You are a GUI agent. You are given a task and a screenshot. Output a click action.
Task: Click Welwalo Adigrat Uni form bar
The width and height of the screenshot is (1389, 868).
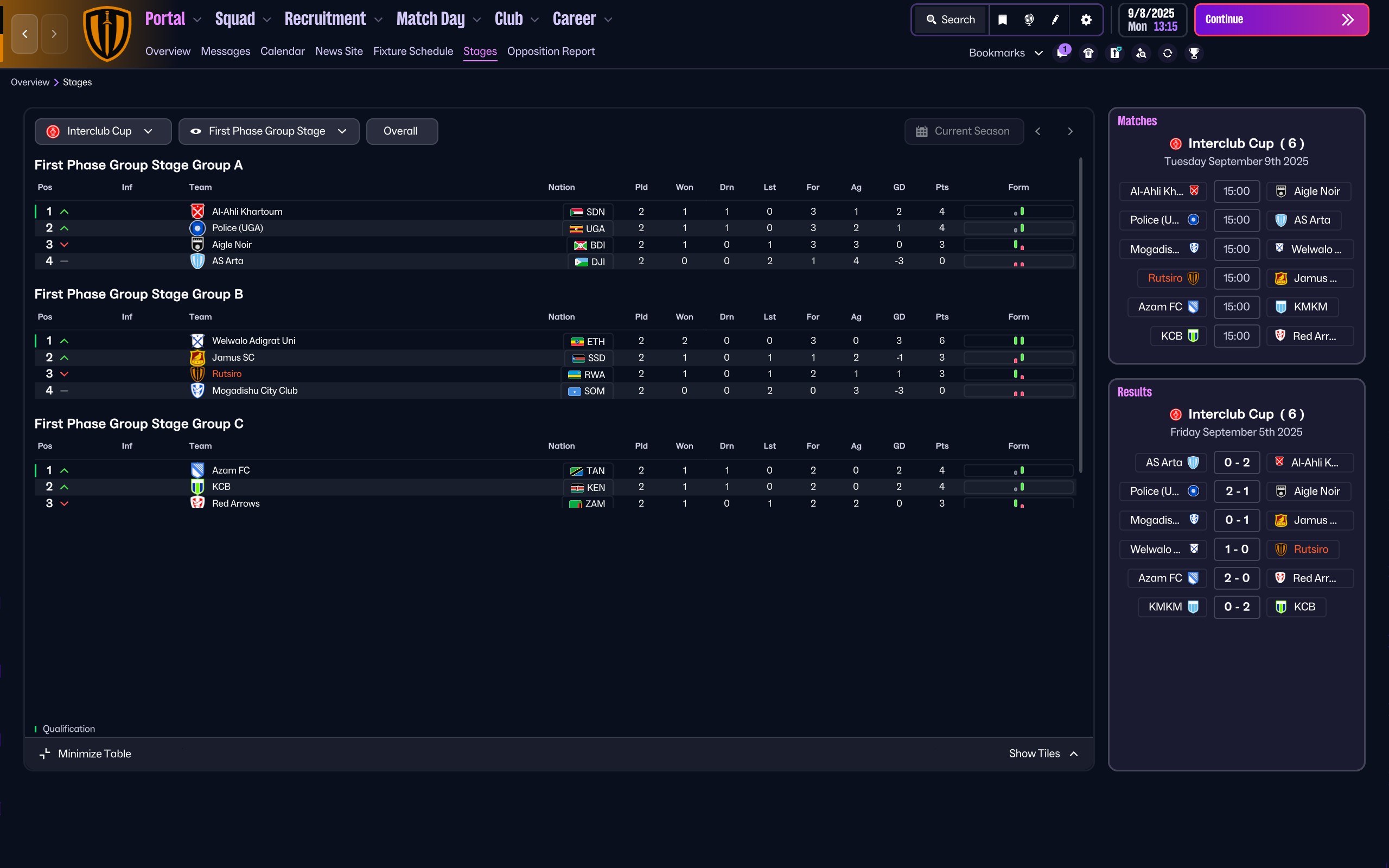point(1018,341)
